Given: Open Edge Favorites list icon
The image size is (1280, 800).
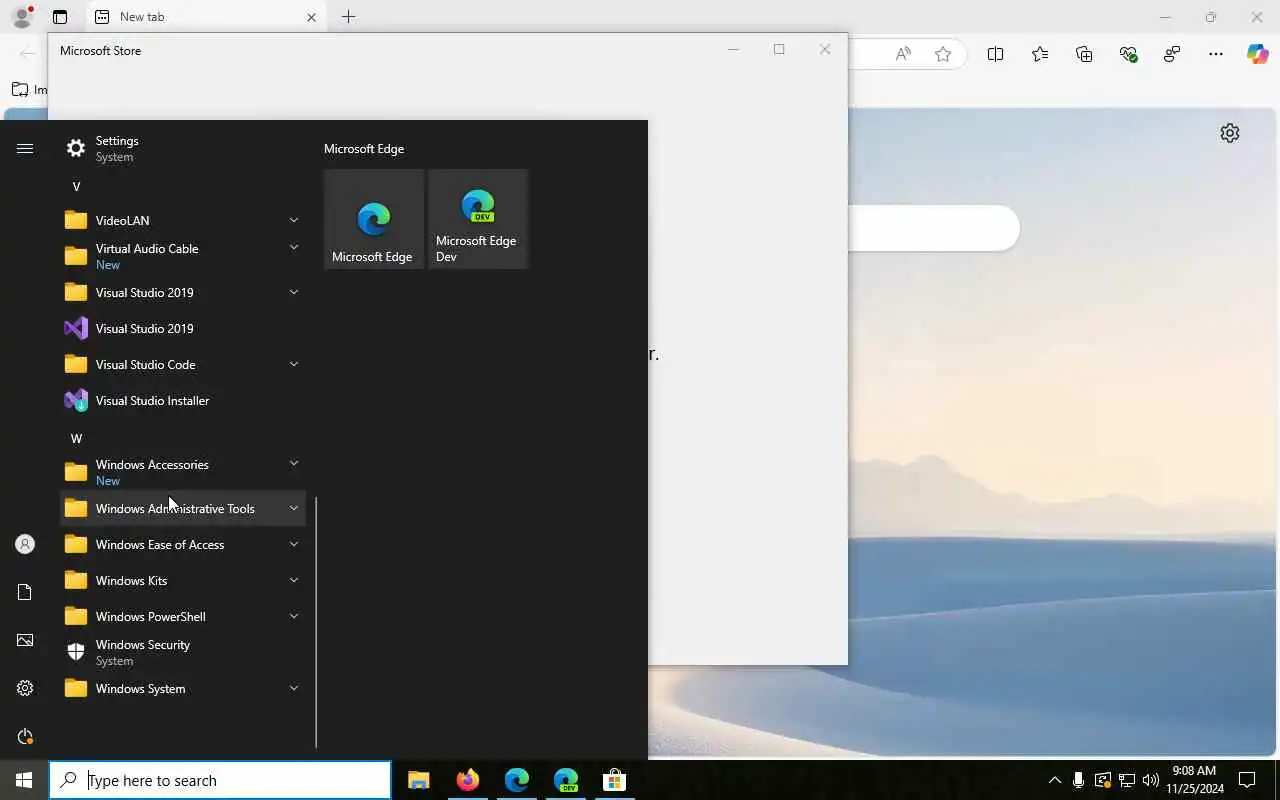Looking at the screenshot, I should (1040, 54).
